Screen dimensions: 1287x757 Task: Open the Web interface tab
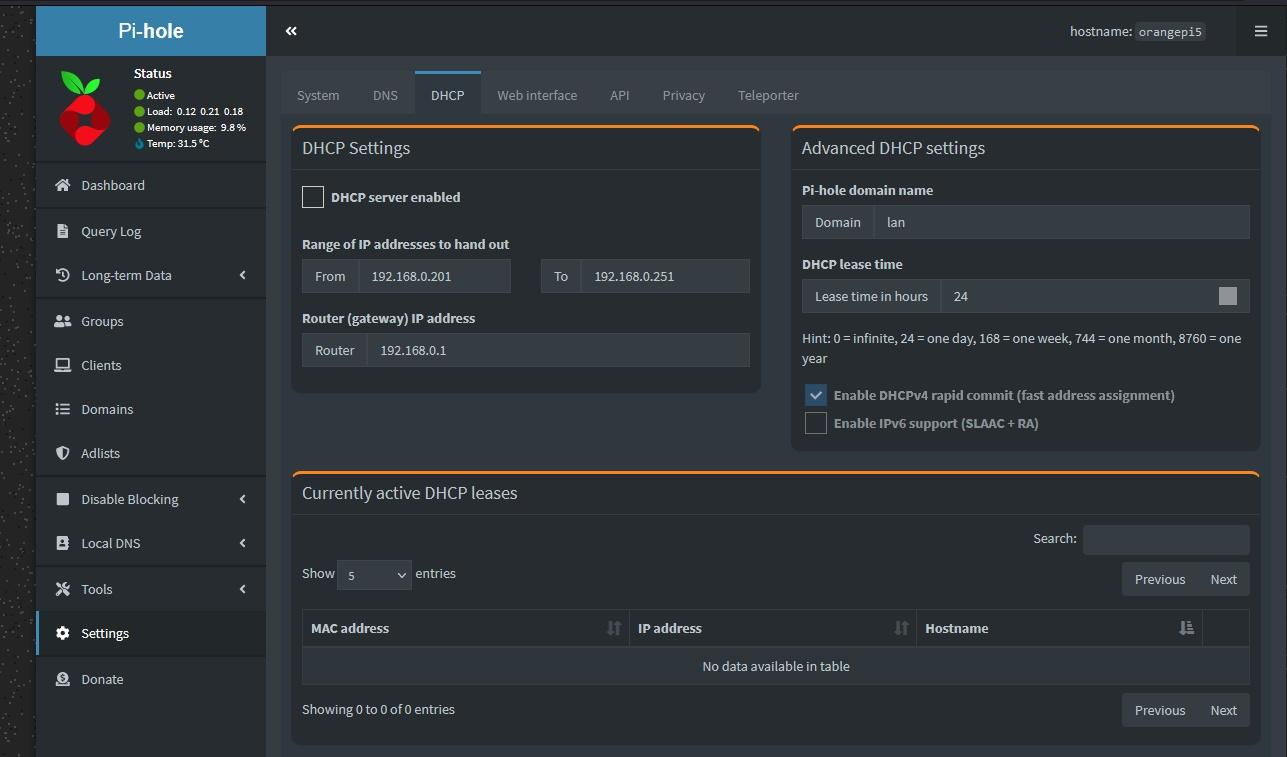pos(537,95)
